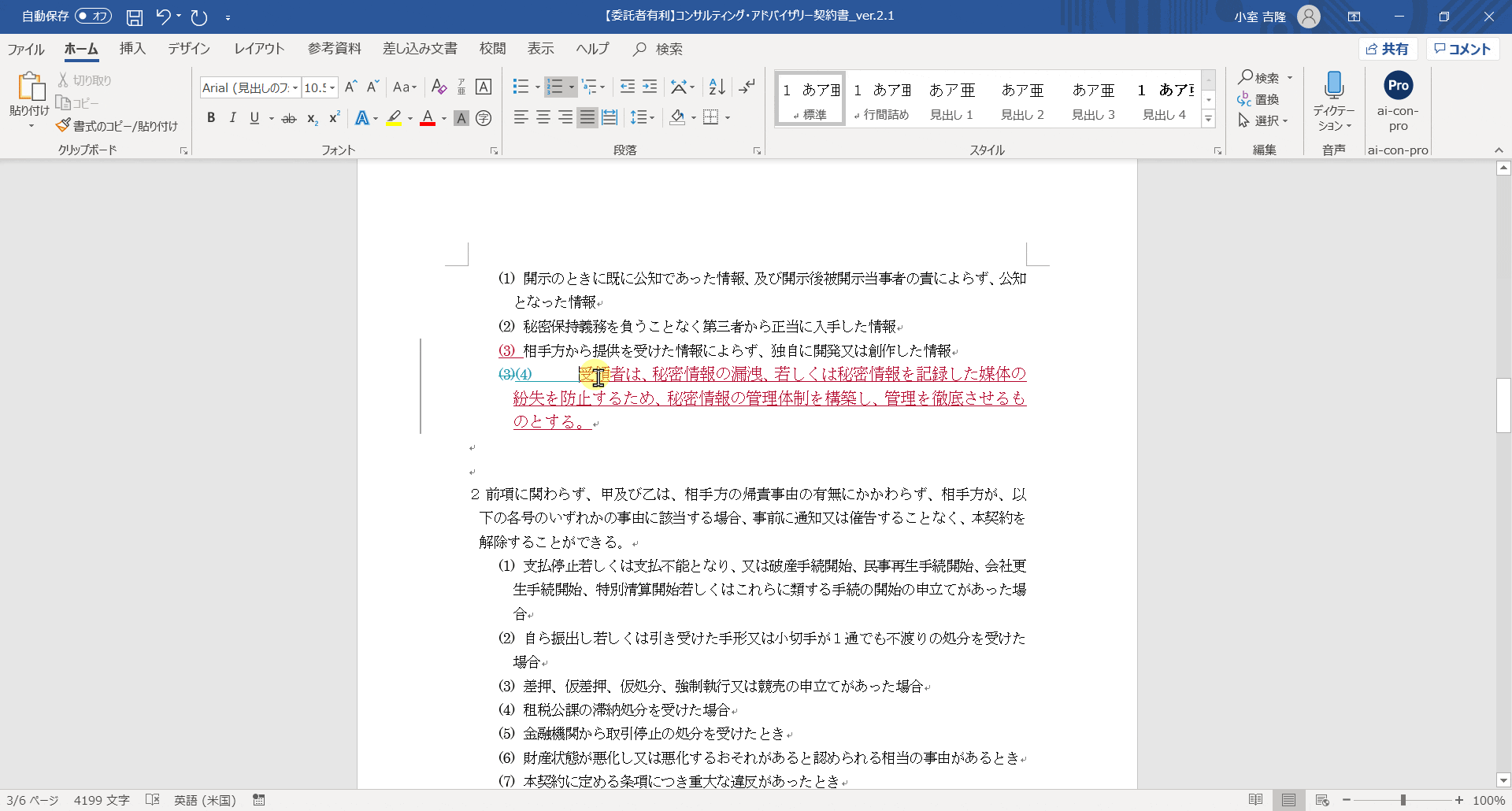Toggle Subscript formatting

coord(313,118)
